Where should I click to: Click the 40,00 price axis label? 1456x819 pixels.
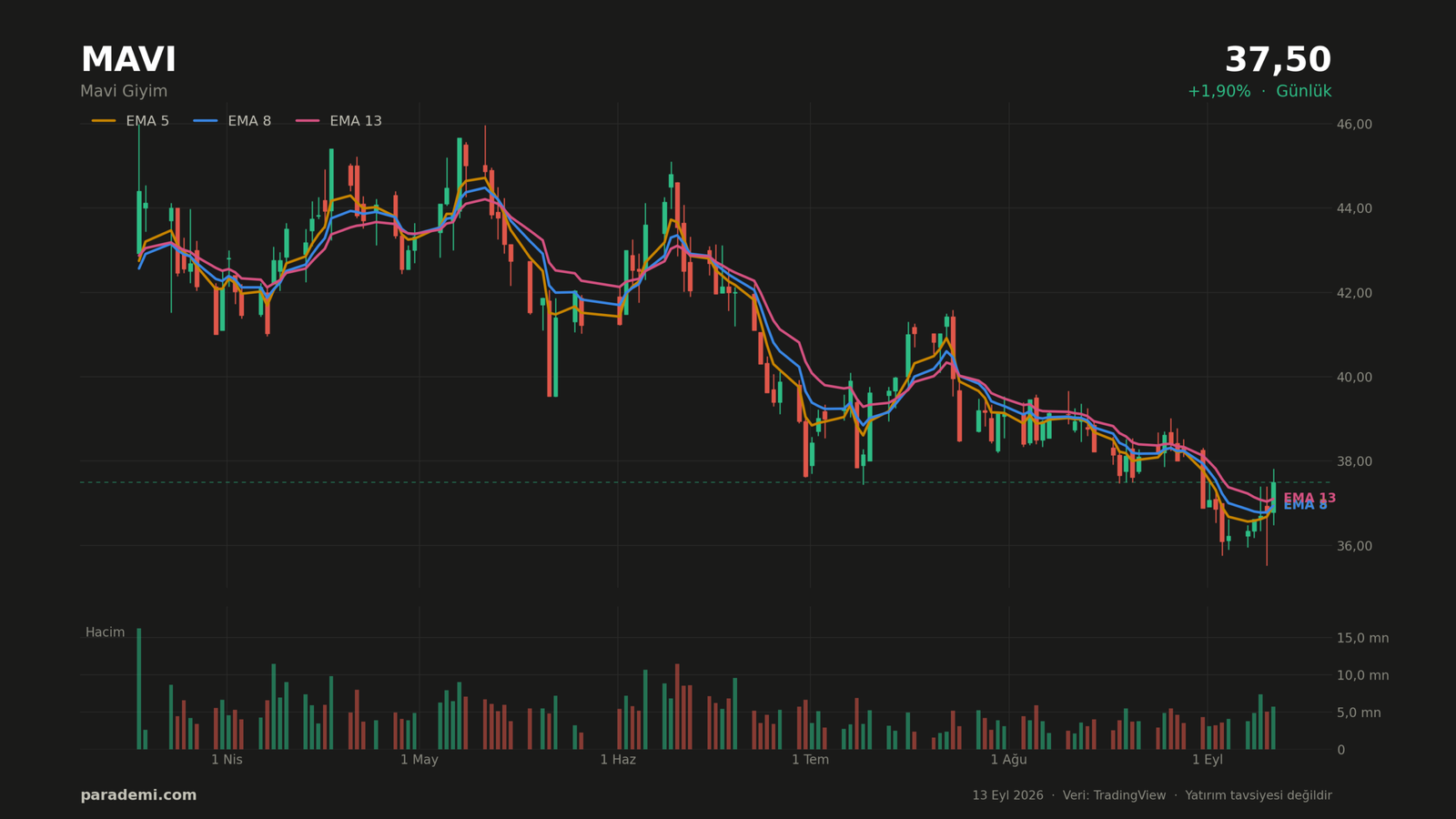(1354, 377)
